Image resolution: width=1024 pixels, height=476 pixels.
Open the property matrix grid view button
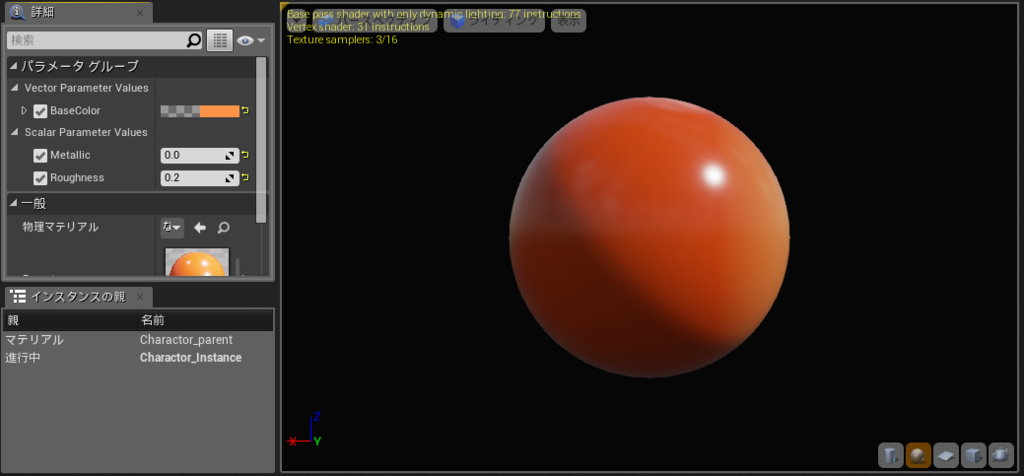[220, 40]
